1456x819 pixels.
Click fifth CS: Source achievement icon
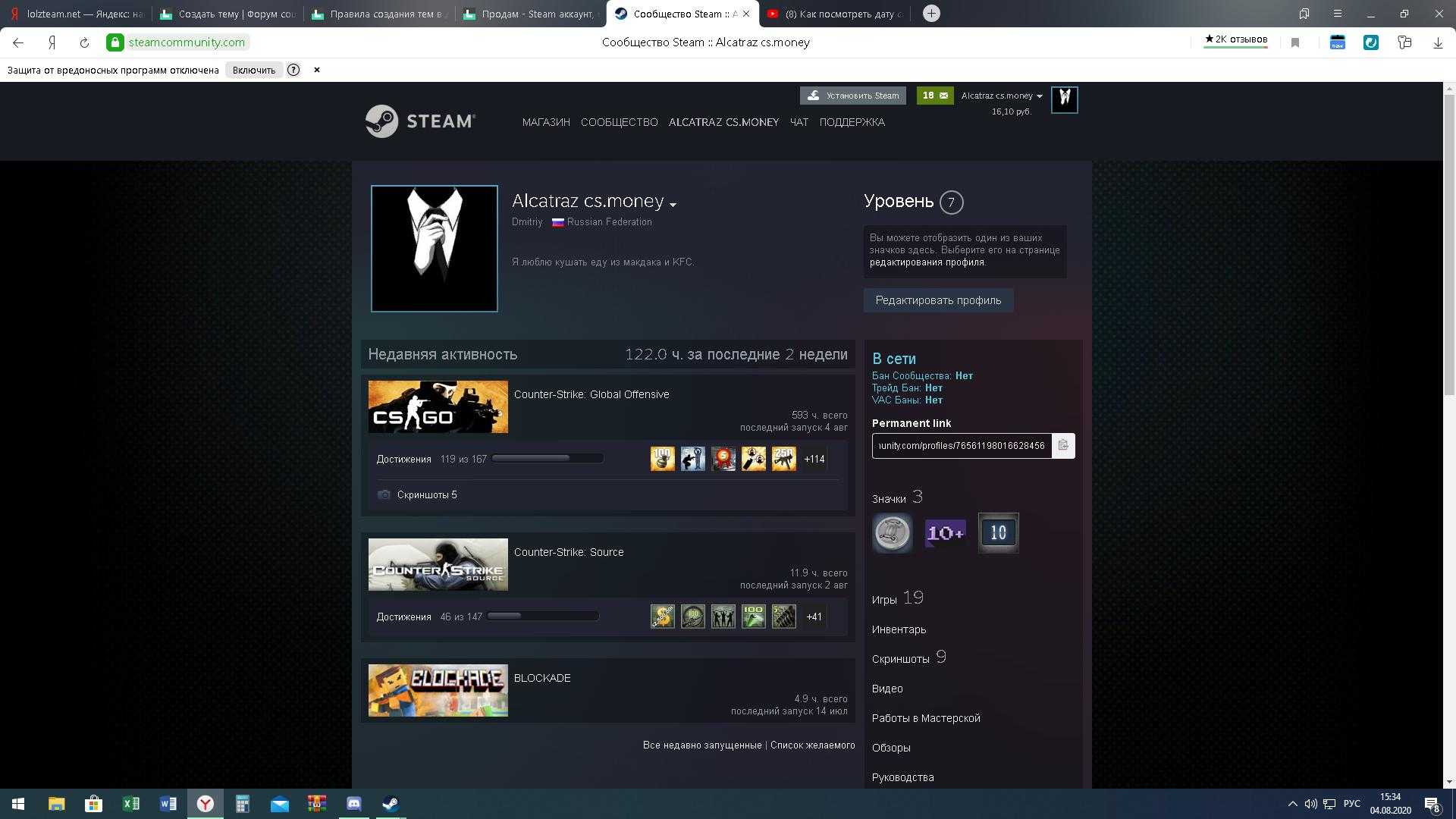(783, 617)
